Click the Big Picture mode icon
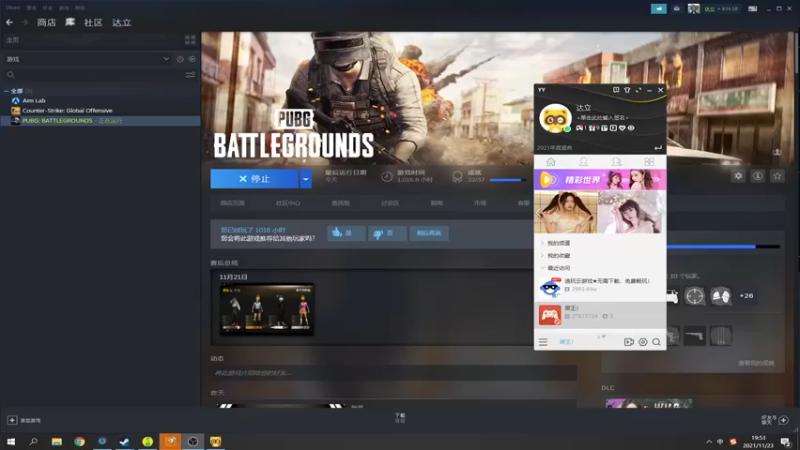Viewport: 800px width, 450px height. coord(753,9)
